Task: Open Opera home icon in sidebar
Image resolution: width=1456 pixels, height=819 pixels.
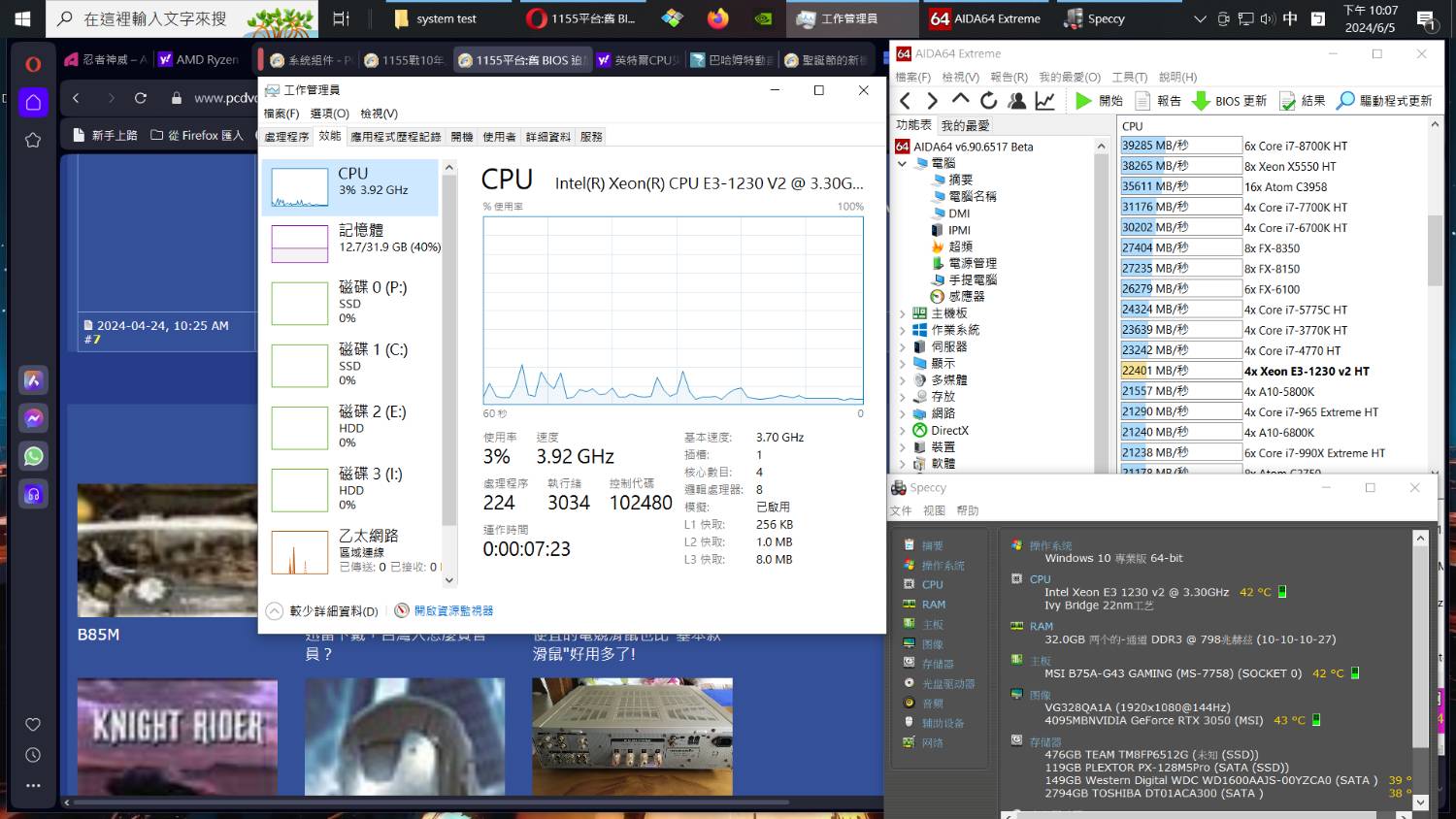Action: coord(33,102)
